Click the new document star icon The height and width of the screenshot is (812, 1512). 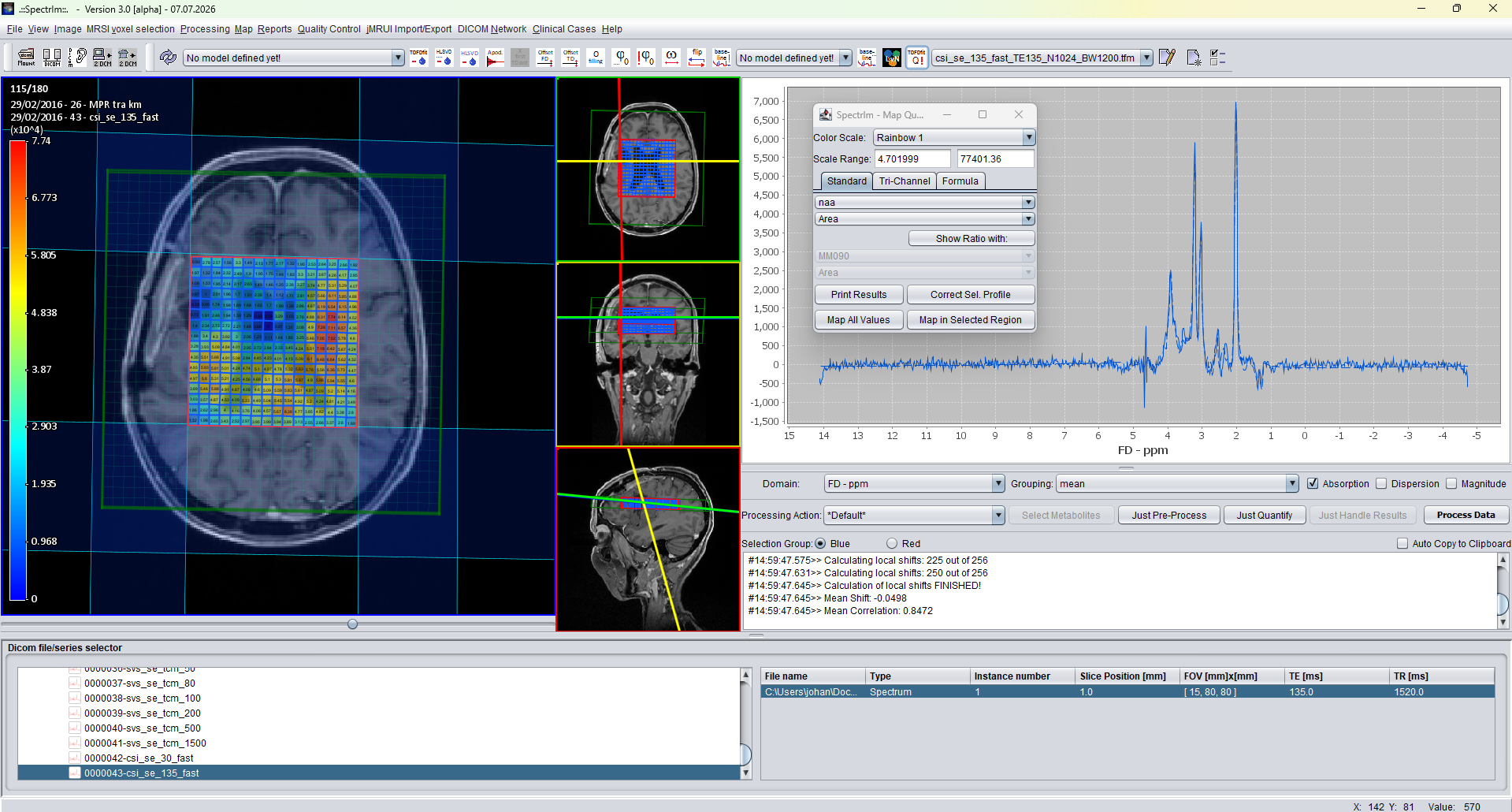point(1193,58)
